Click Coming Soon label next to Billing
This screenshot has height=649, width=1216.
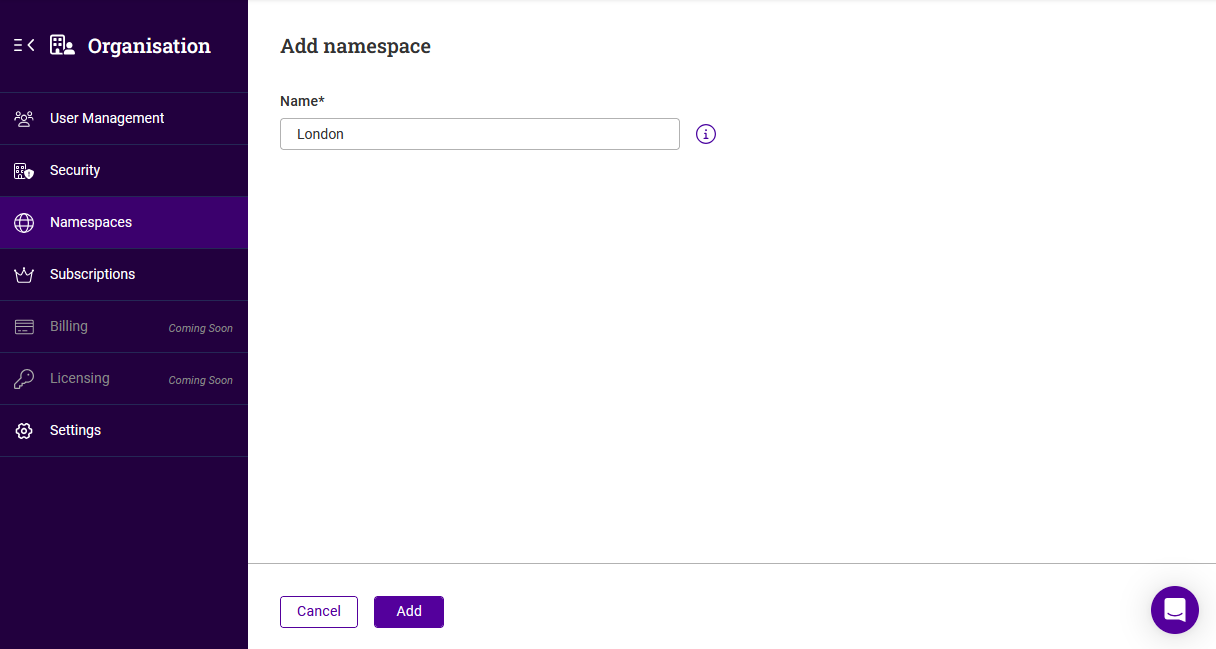(x=200, y=328)
